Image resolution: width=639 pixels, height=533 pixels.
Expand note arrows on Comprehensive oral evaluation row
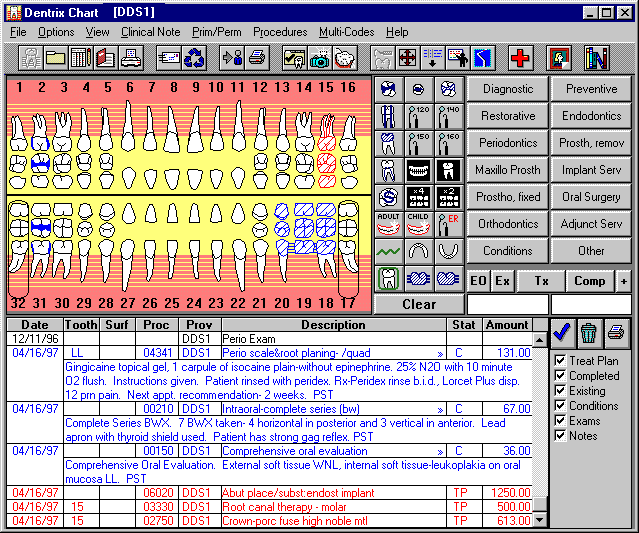tap(440, 452)
